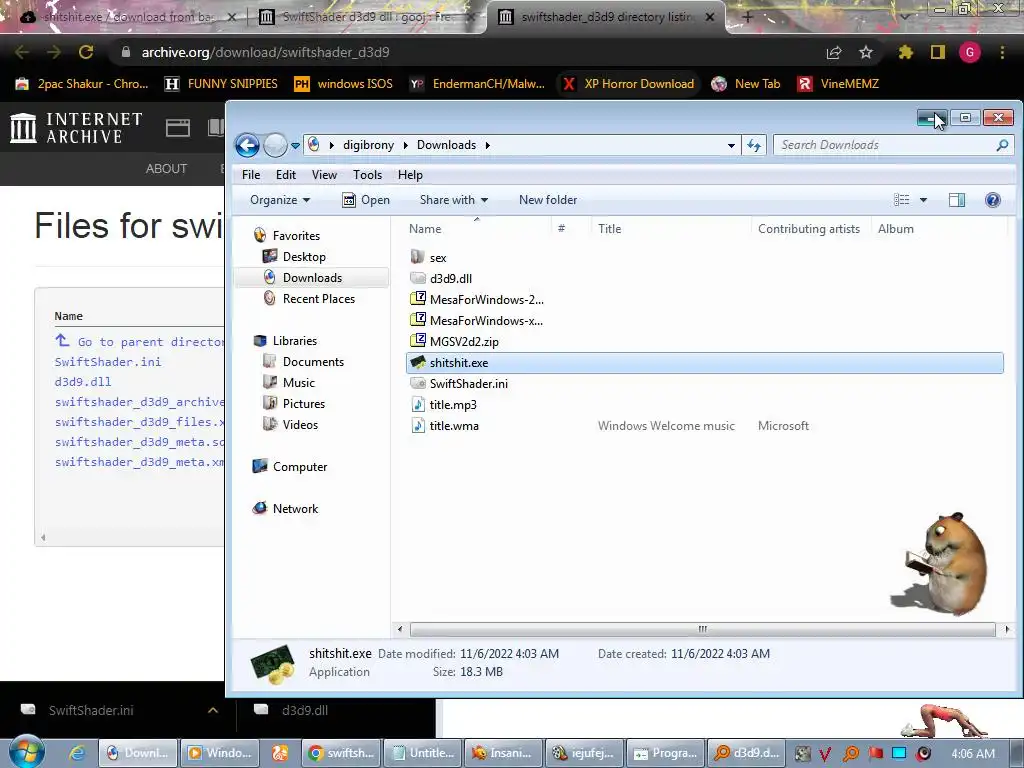Open the windows ISOS bookmark
Screen dimensions: 1024x768
(x=344, y=84)
